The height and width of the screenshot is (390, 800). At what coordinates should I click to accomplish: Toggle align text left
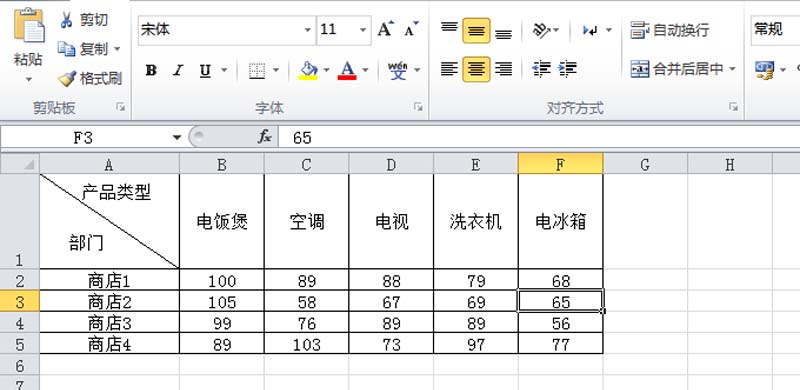coord(449,69)
